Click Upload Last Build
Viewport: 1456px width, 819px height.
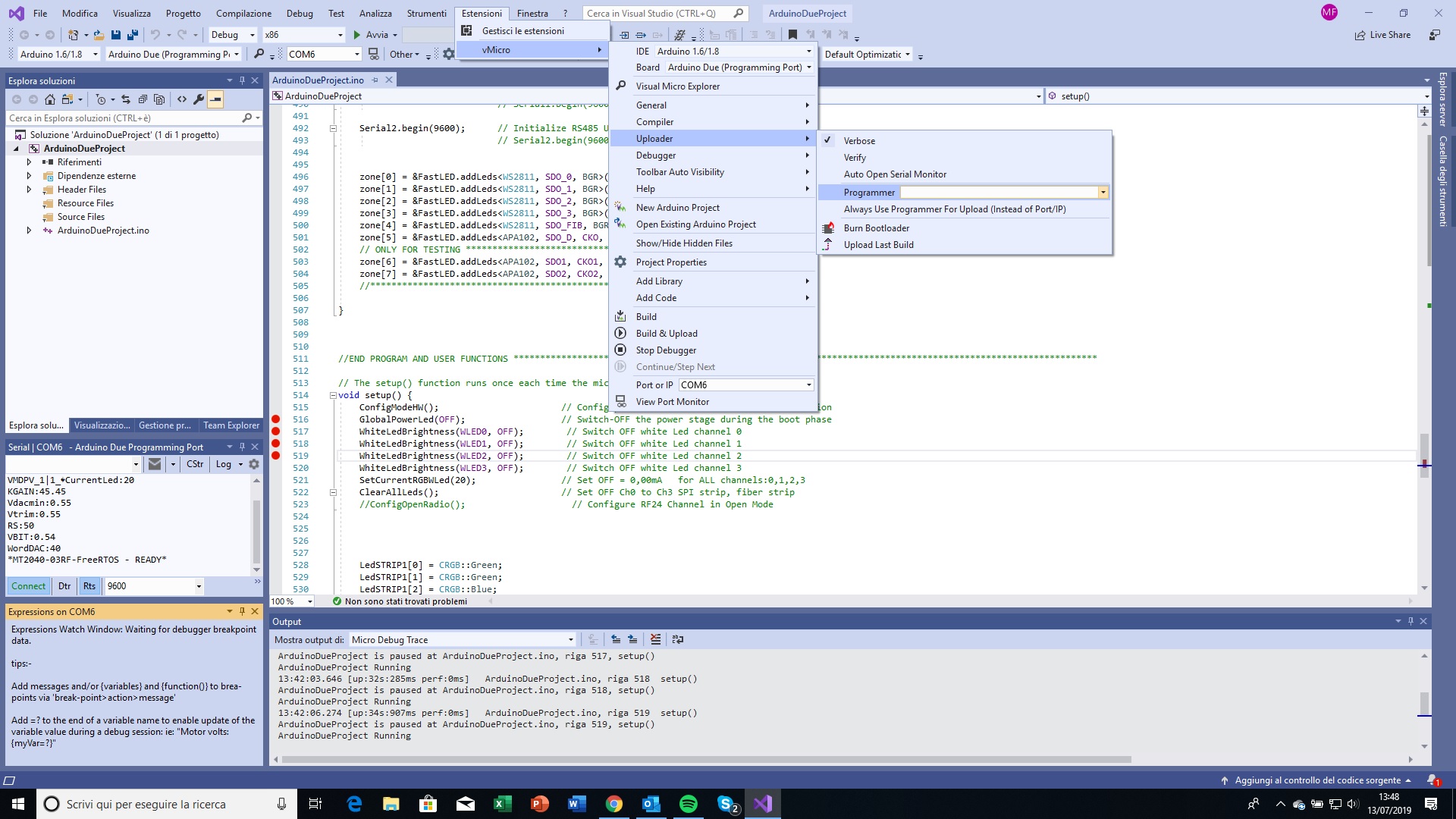(x=965, y=244)
